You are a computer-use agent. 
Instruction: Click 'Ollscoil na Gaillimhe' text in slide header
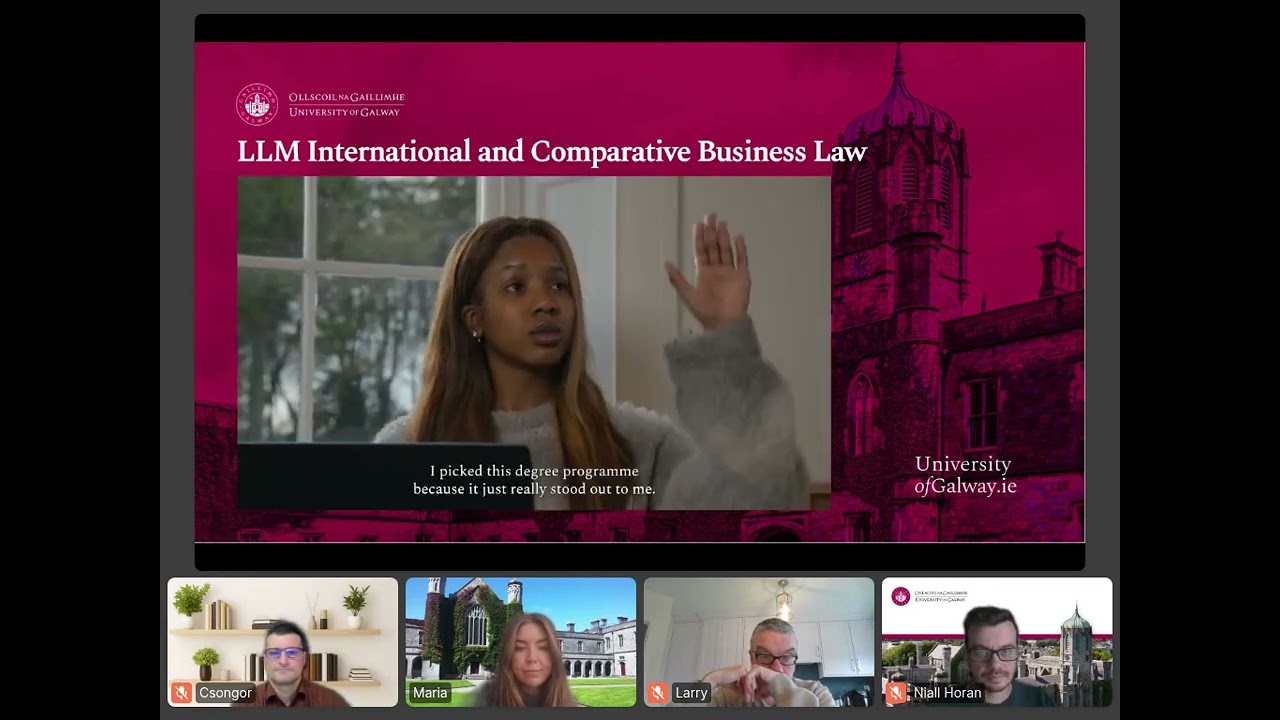346,97
